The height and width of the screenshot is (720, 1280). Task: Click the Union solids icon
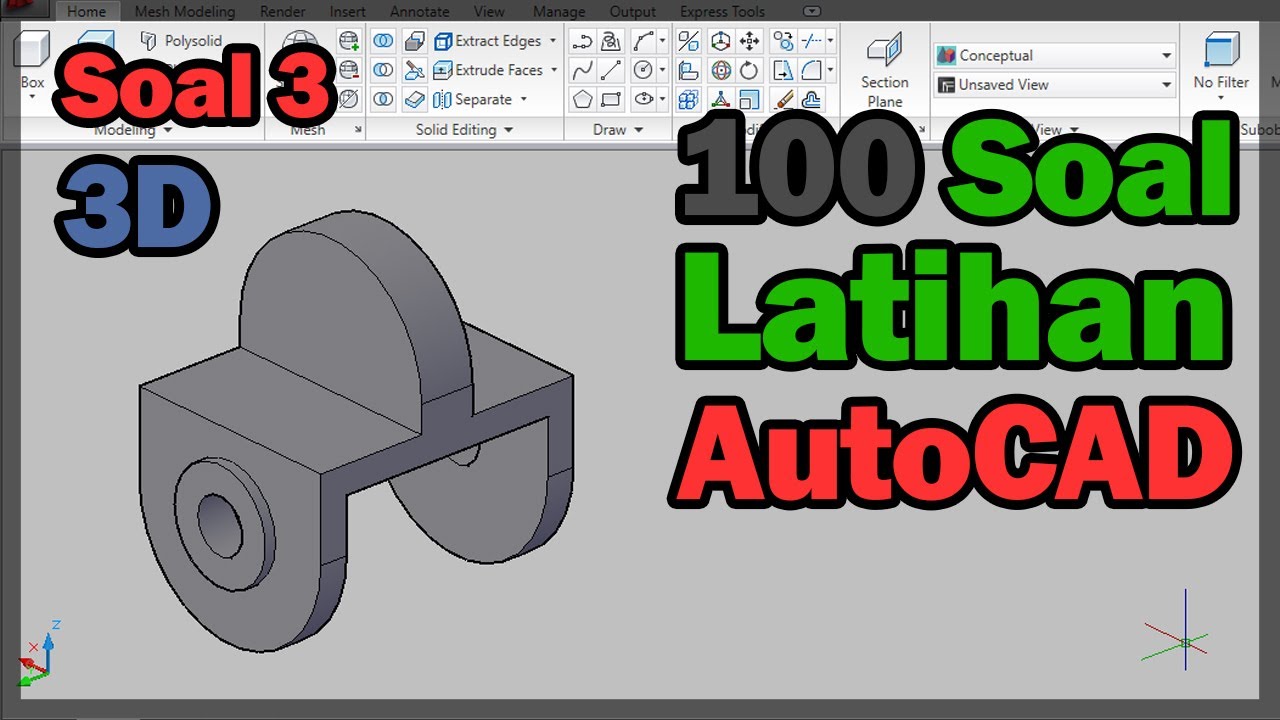point(383,41)
